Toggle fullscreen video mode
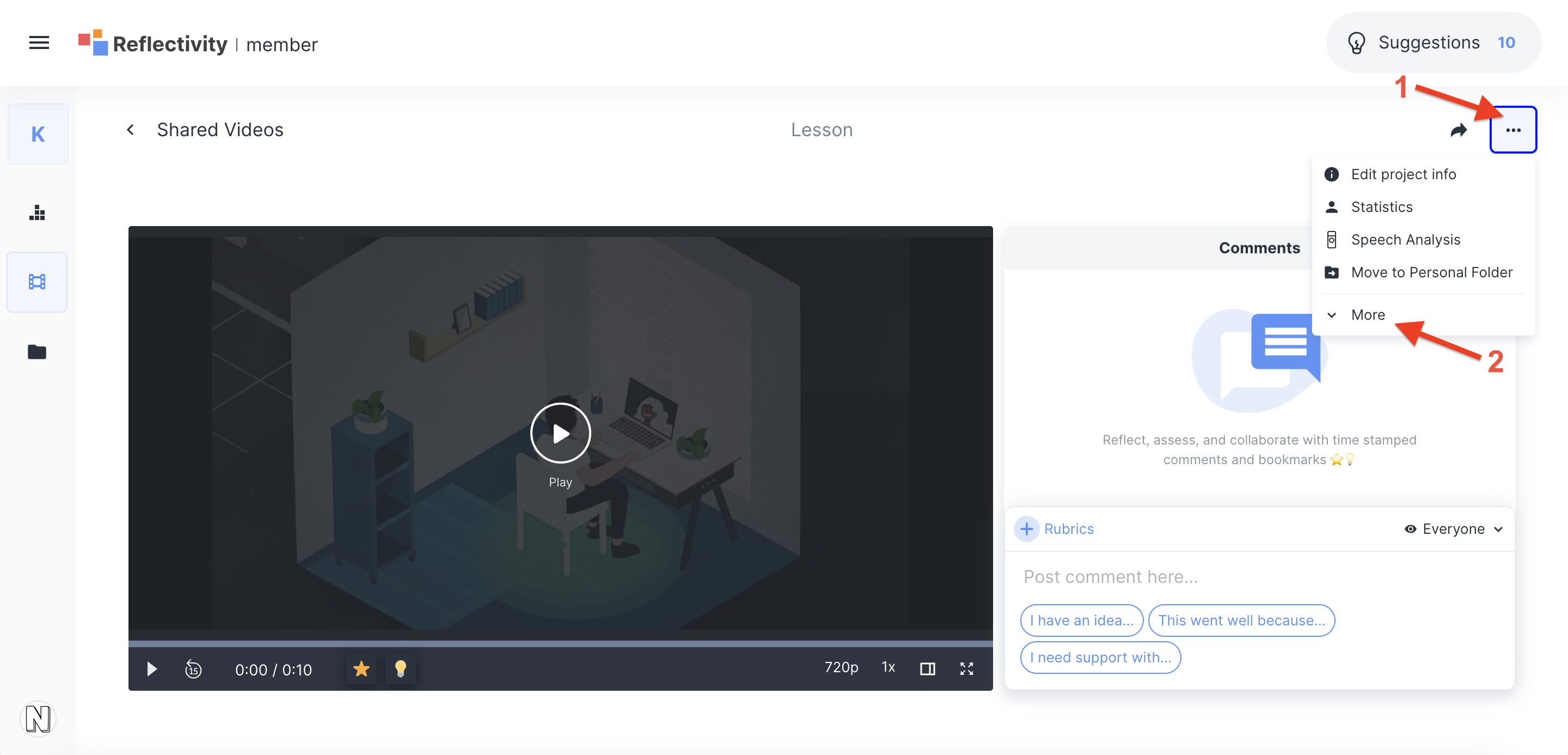Screen dimensions: 1568x755 (x=966, y=669)
